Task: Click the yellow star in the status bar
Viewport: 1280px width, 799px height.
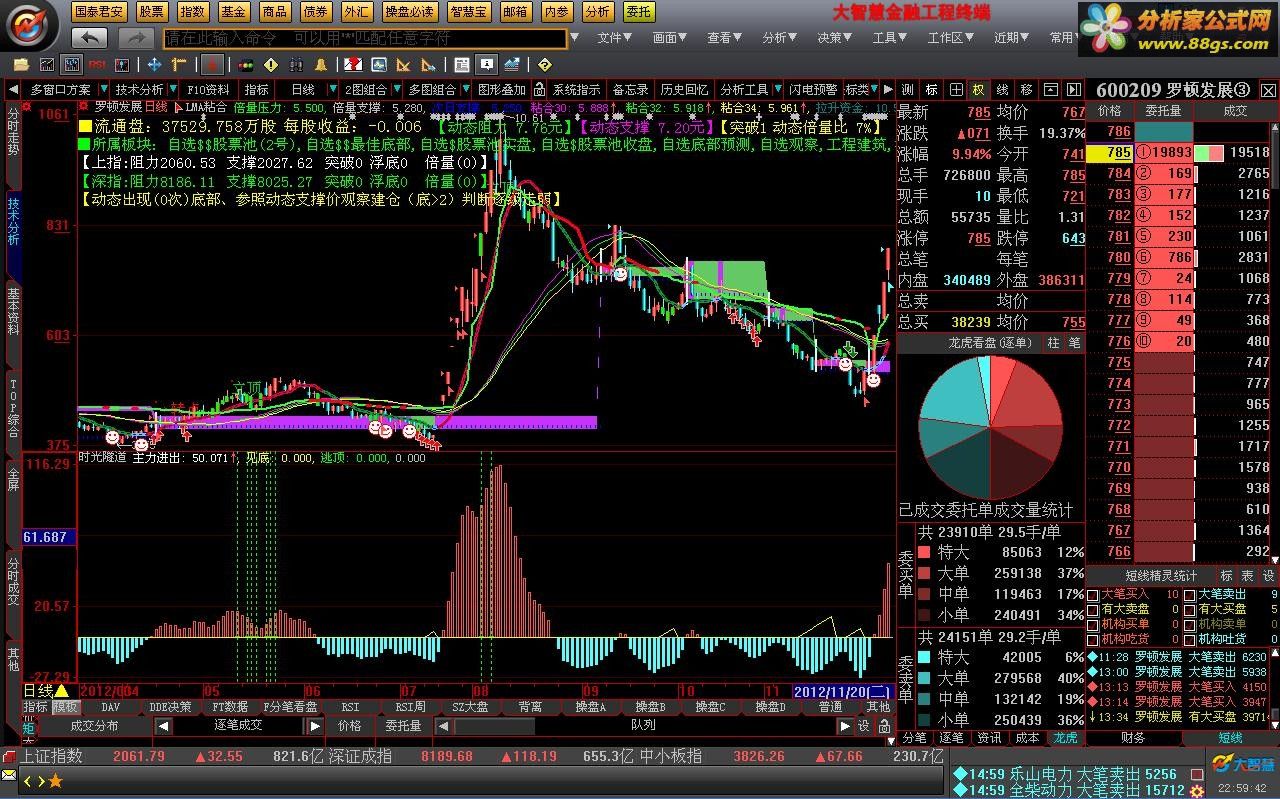Action: (56, 780)
